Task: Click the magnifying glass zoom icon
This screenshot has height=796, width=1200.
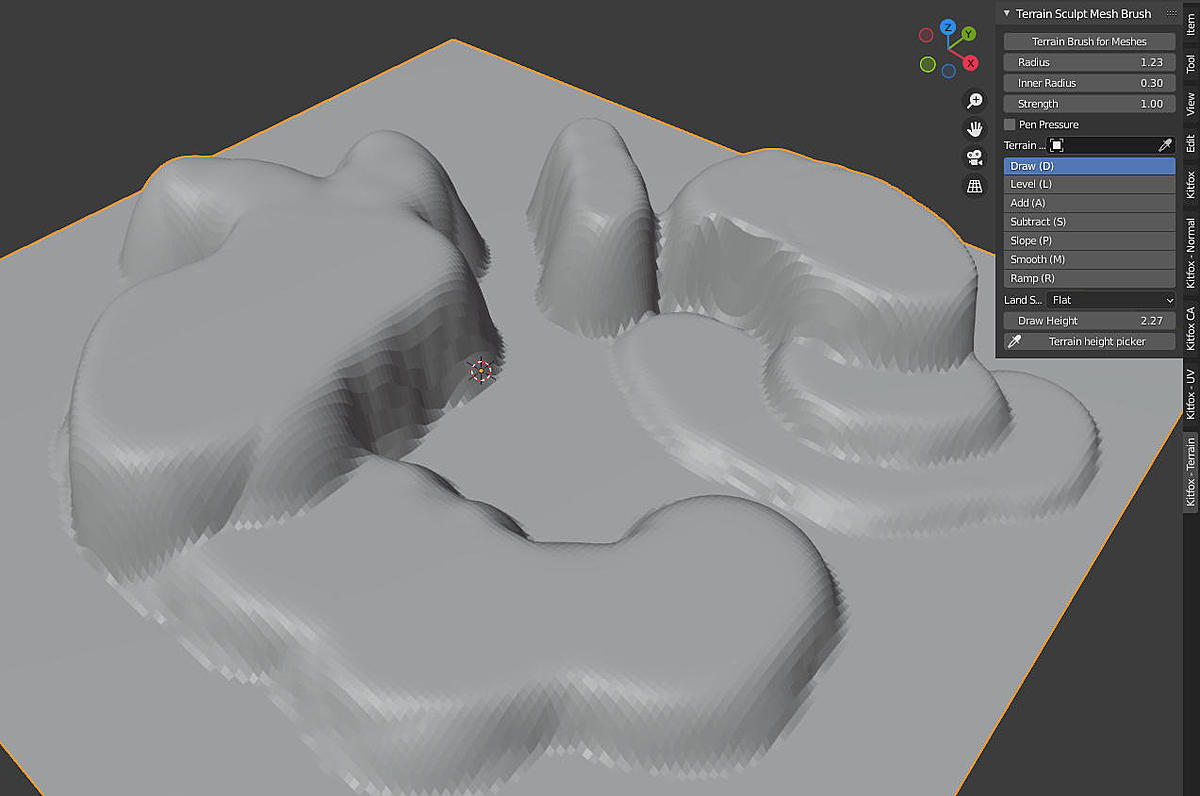Action: [x=974, y=100]
